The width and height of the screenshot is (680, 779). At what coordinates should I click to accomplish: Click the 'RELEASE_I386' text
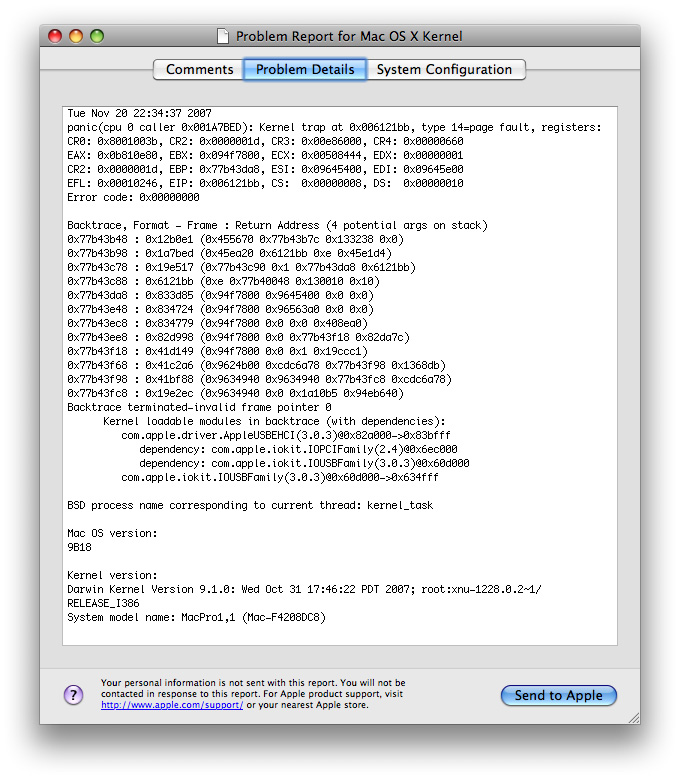pyautogui.click(x=103, y=603)
